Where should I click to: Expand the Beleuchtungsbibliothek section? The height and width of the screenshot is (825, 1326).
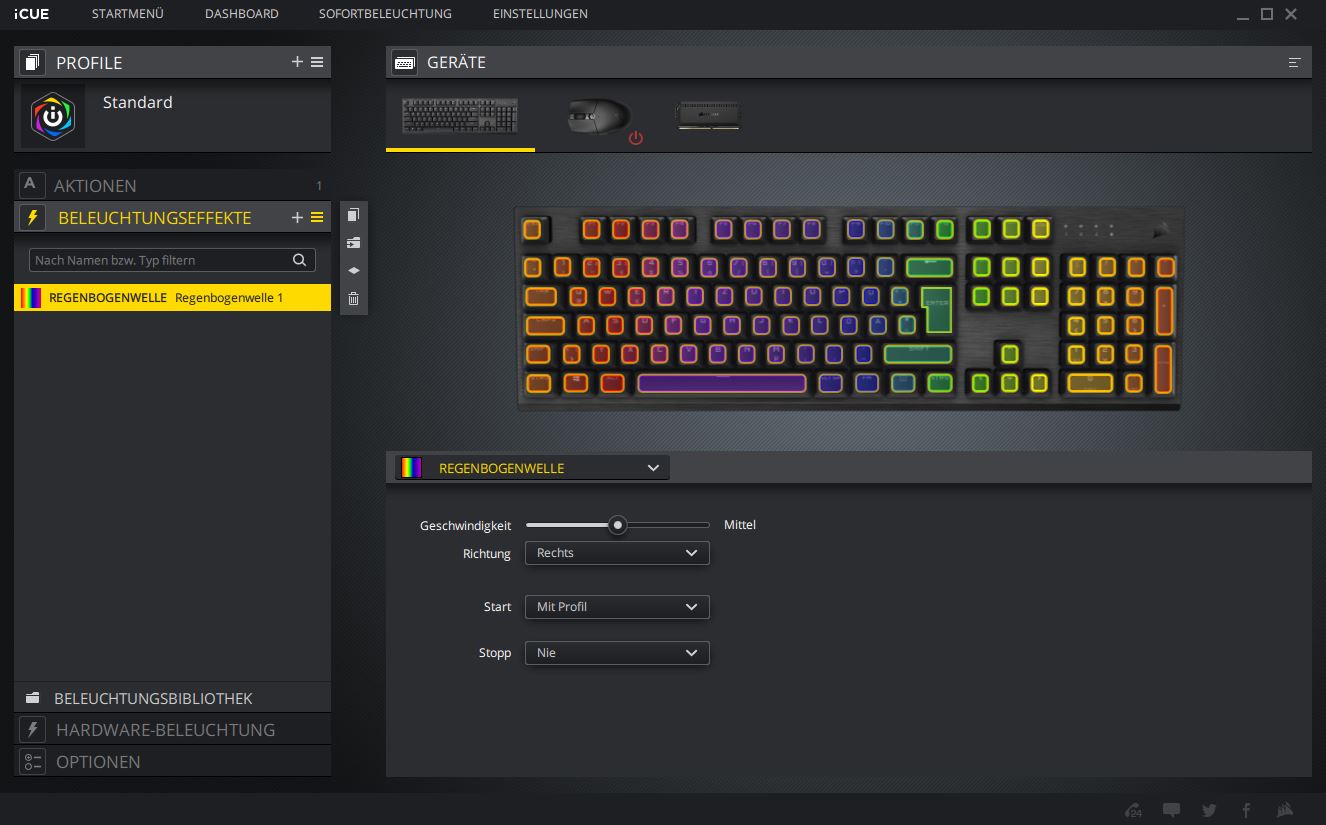(x=153, y=698)
